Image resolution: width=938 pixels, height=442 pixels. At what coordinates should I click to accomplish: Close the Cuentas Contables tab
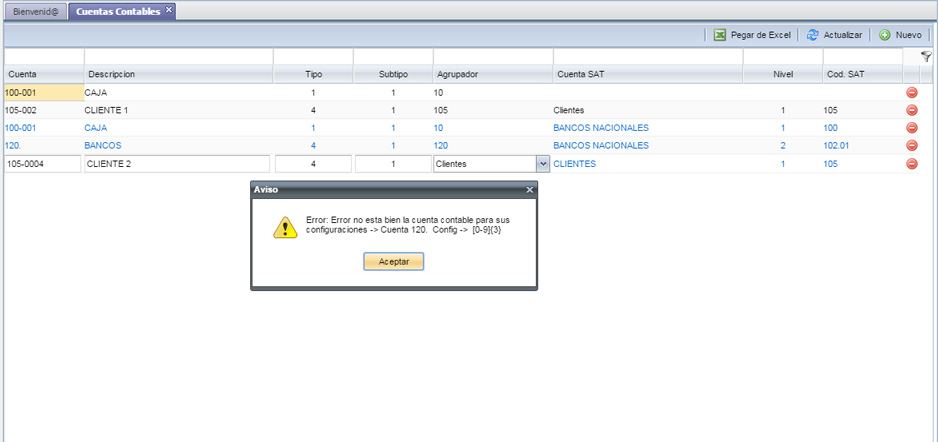pyautogui.click(x=169, y=10)
